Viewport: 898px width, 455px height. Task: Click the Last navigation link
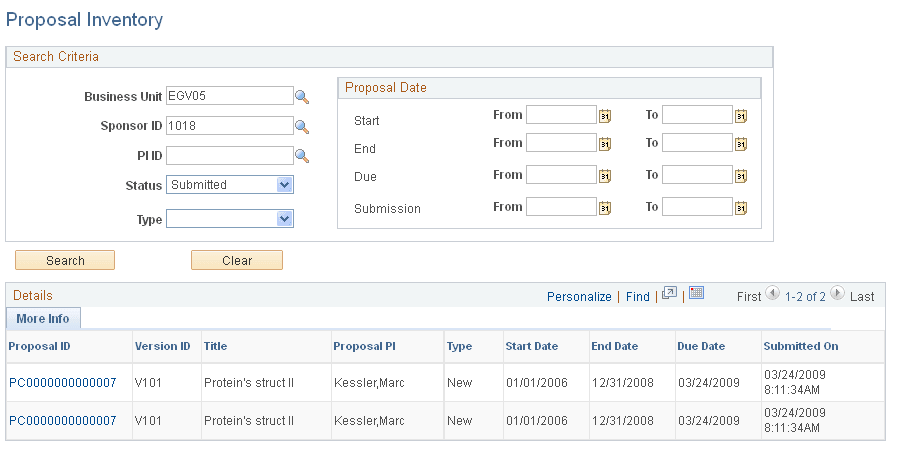(862, 297)
